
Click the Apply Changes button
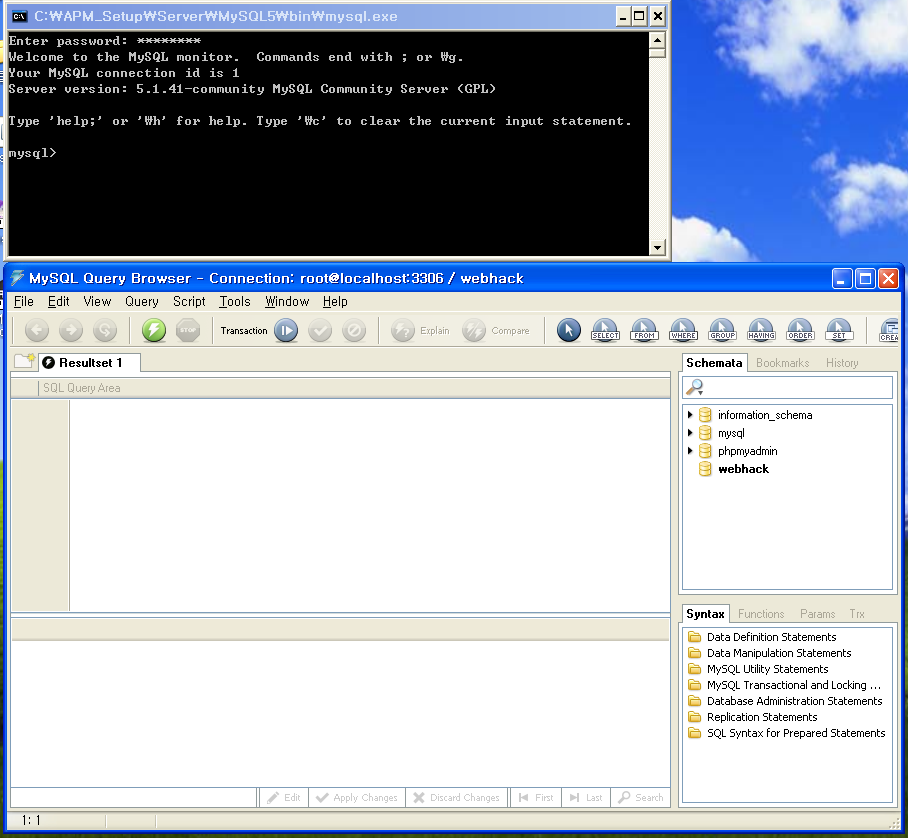(357, 797)
